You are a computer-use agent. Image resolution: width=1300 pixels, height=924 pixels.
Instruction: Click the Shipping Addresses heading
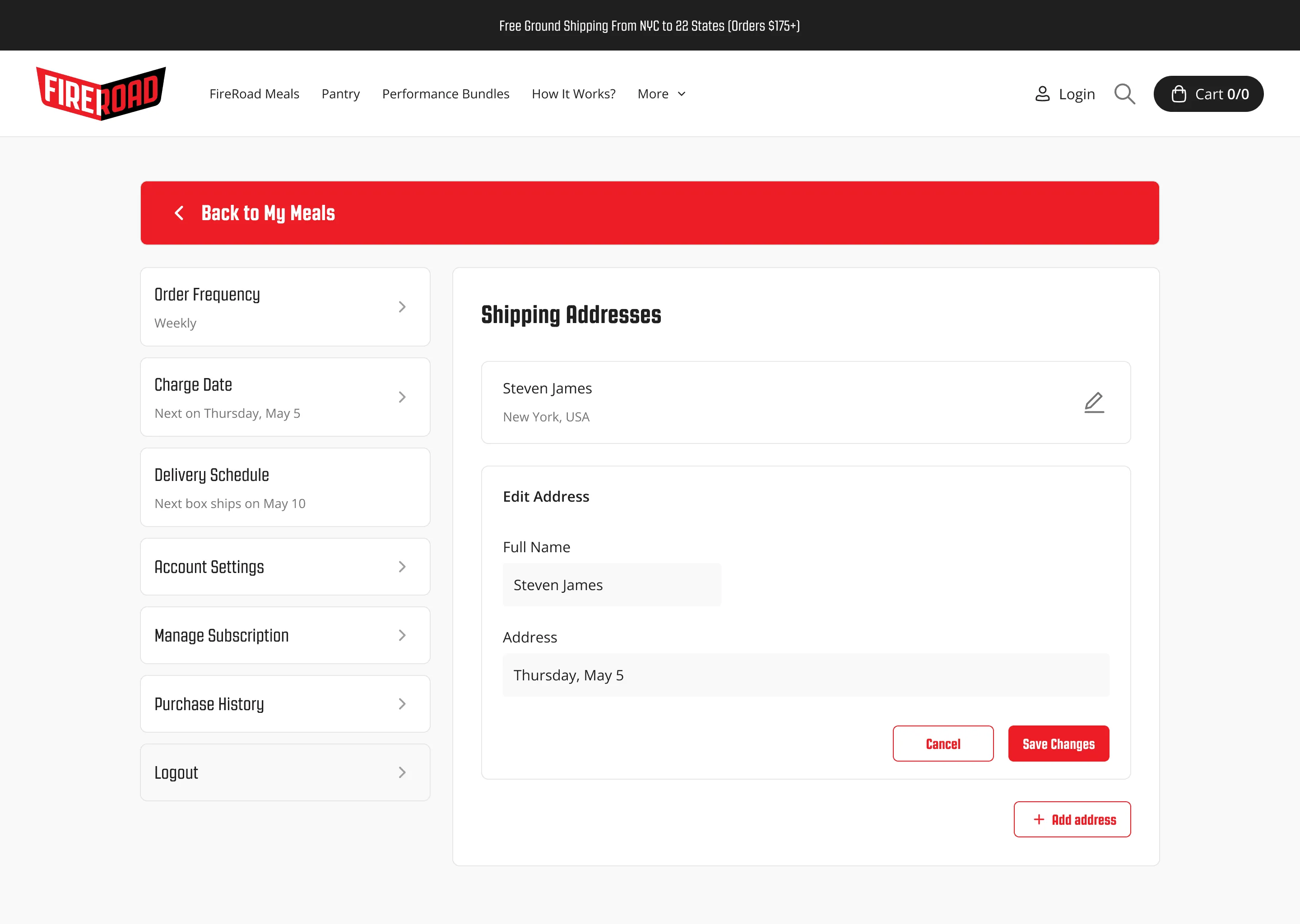[x=571, y=314]
